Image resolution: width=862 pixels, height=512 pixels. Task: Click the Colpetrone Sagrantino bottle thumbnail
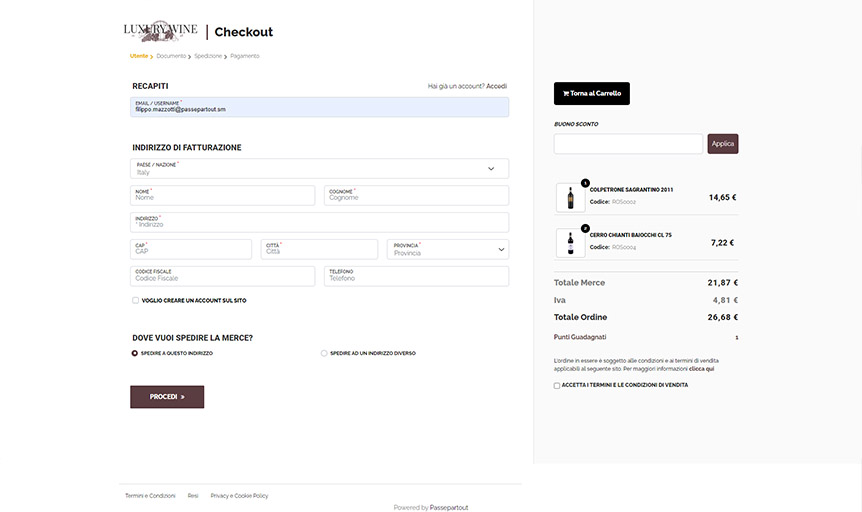click(571, 198)
